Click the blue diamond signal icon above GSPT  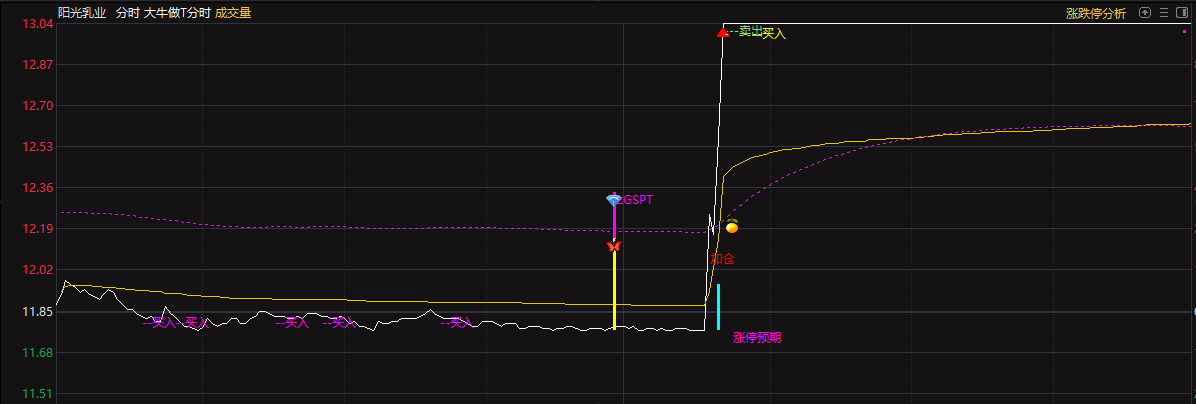pos(614,200)
